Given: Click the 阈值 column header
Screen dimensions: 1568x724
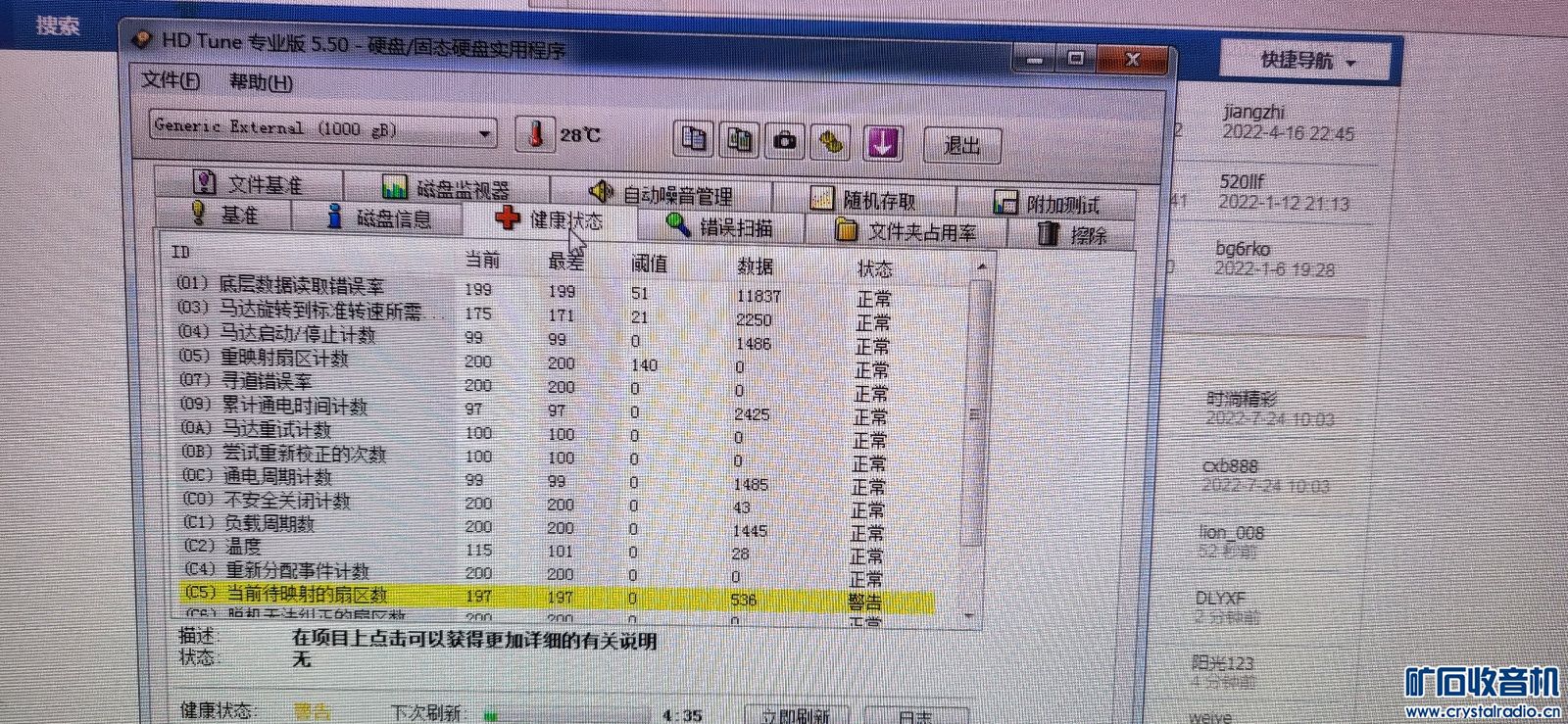Looking at the screenshot, I should click(x=649, y=263).
